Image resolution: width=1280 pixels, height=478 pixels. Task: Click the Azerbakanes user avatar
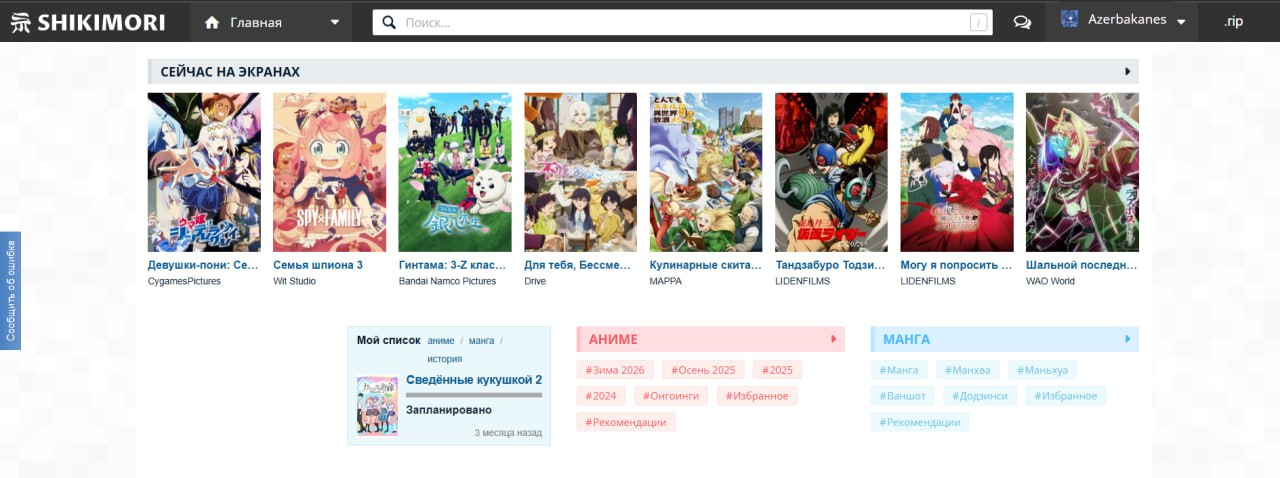coord(1069,19)
